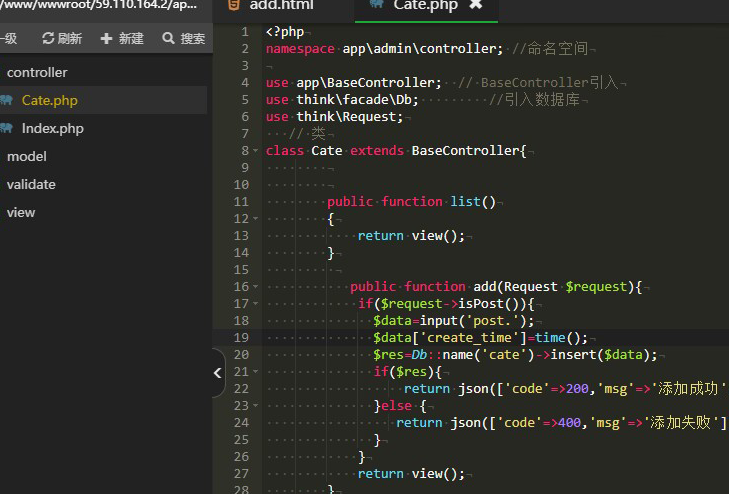Click the HTML5 icon on add.html tab
Image resolution: width=729 pixels, height=494 pixels.
click(x=234, y=5)
